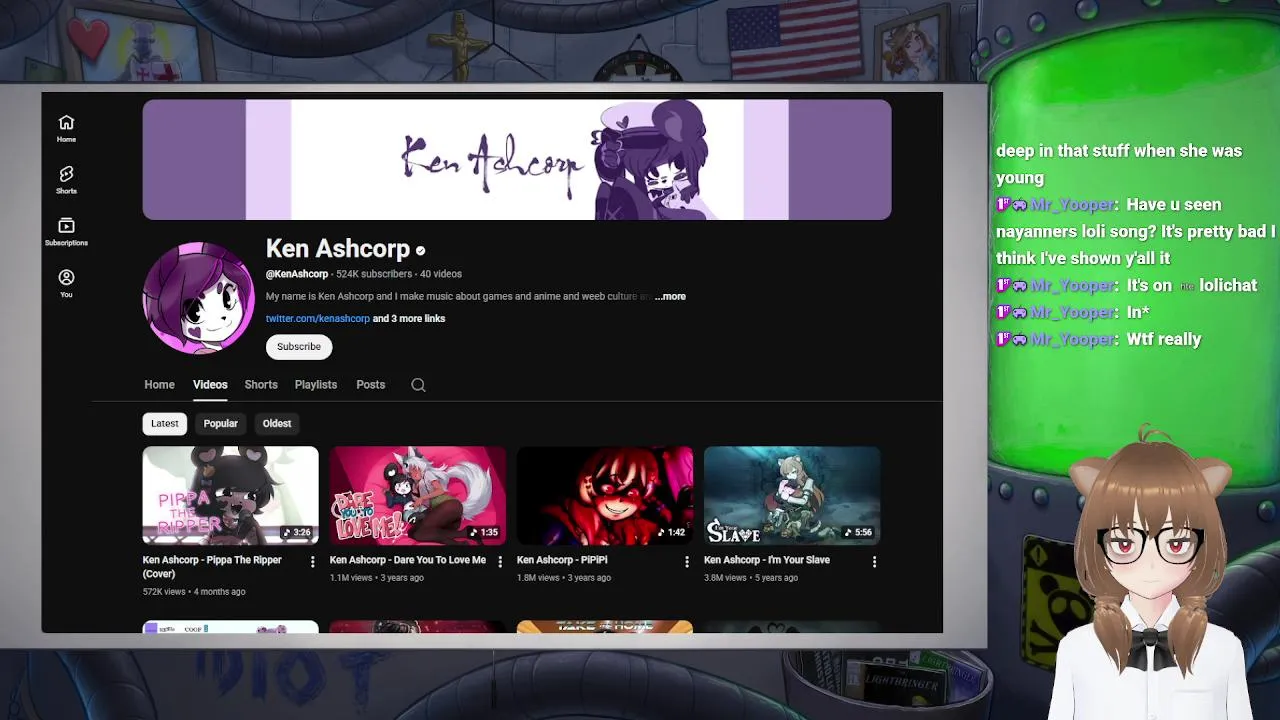The image size is (1280, 720).
Task: Open the YouTube Home sidebar icon
Action: click(x=66, y=128)
